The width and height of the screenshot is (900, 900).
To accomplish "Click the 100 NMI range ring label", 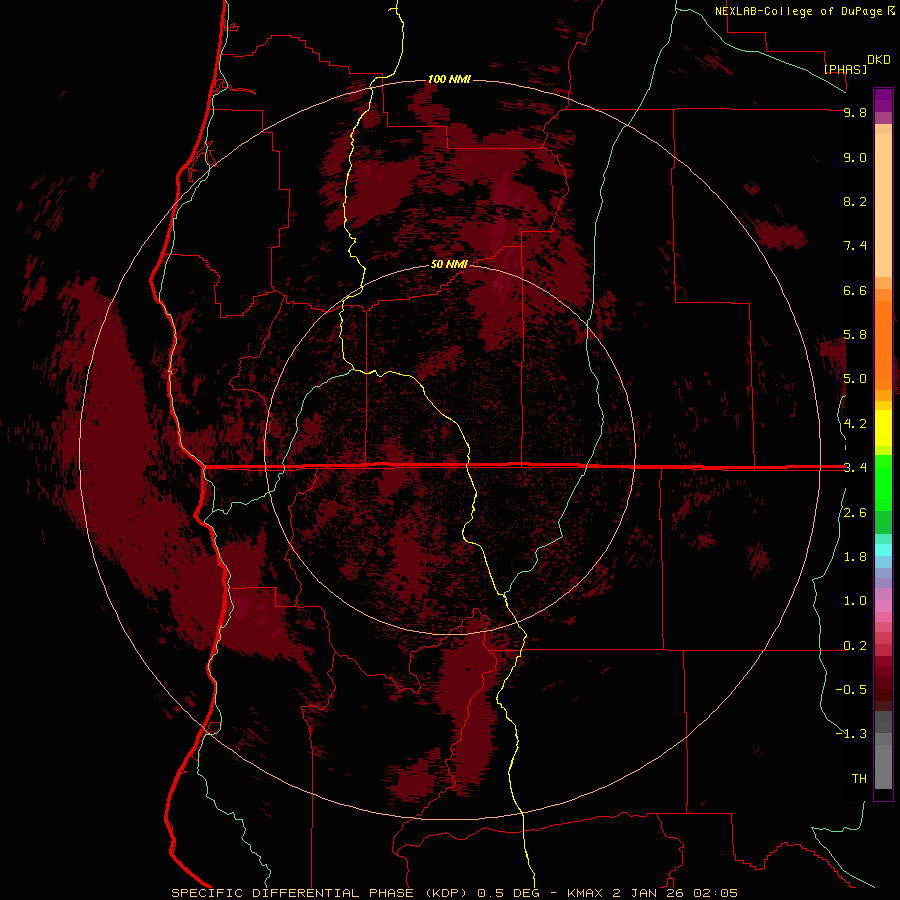I will [449, 79].
